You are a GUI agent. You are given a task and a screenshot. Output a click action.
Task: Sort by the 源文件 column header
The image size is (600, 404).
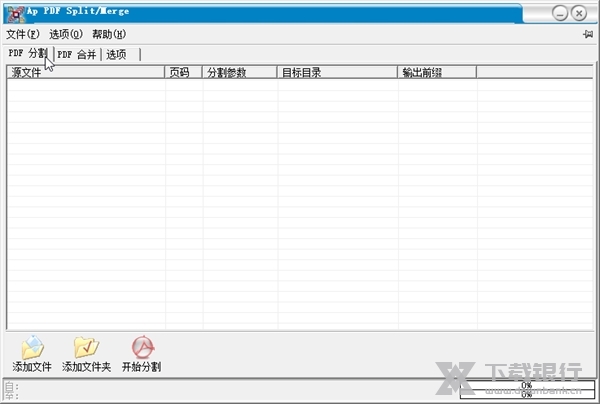tap(85, 72)
